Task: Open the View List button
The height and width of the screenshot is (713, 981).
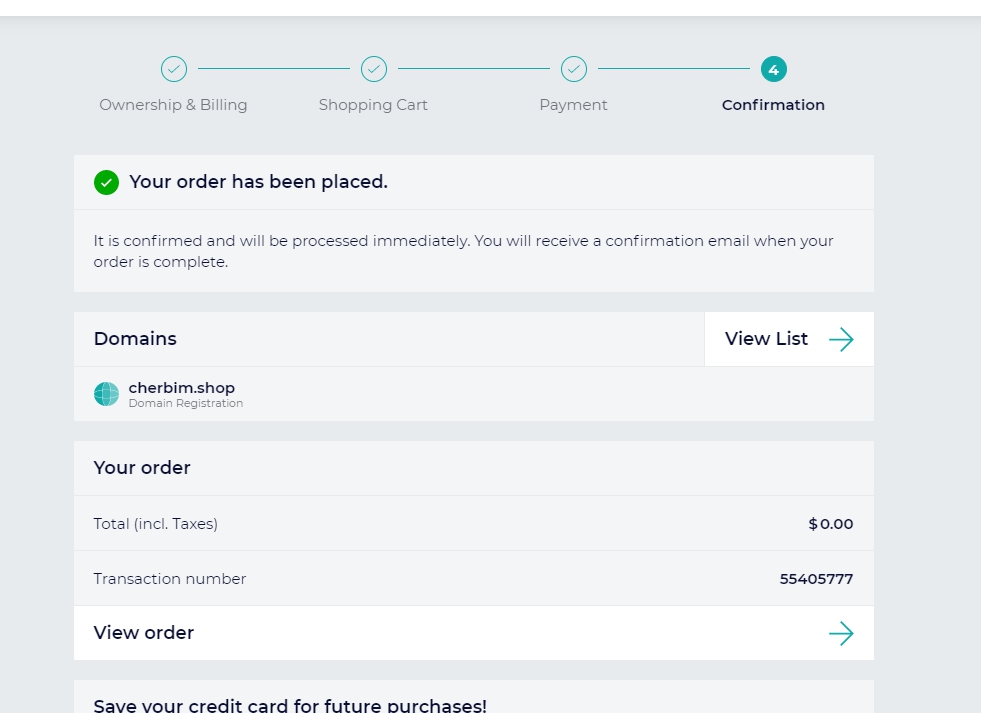Action: (789, 339)
